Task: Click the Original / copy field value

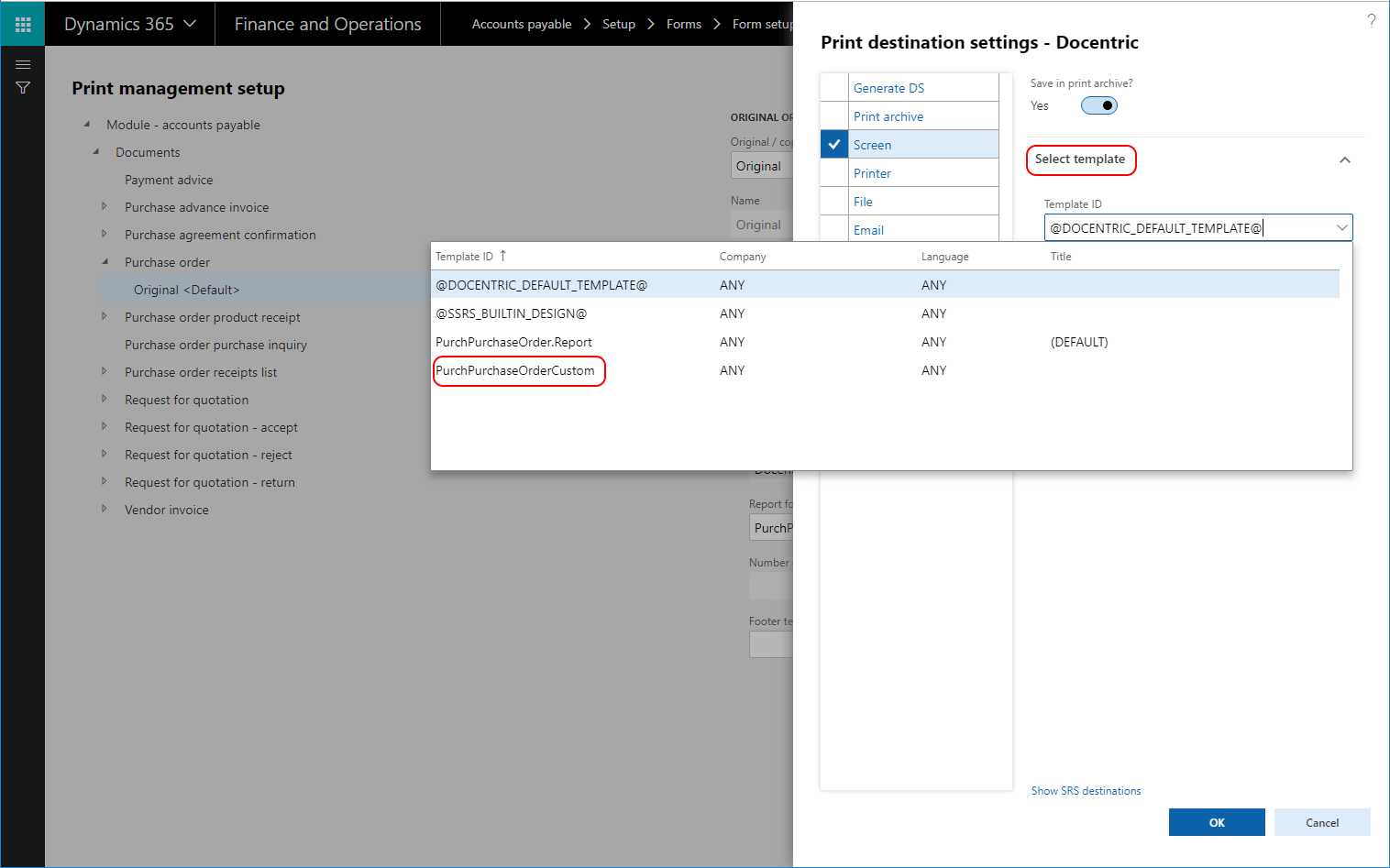Action: click(x=762, y=166)
